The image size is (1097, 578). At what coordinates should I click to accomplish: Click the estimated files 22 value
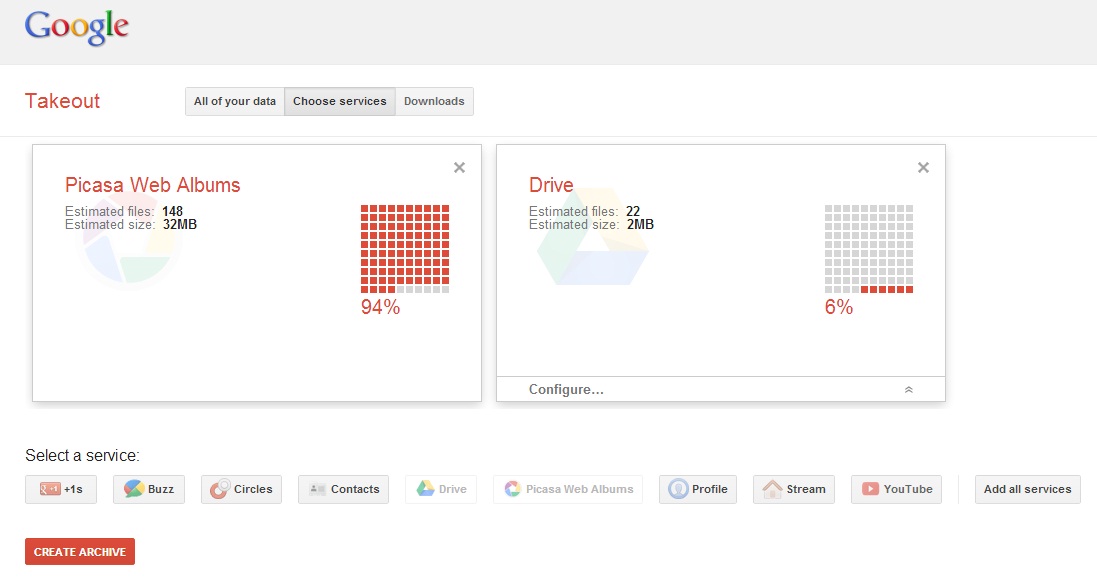click(x=633, y=211)
